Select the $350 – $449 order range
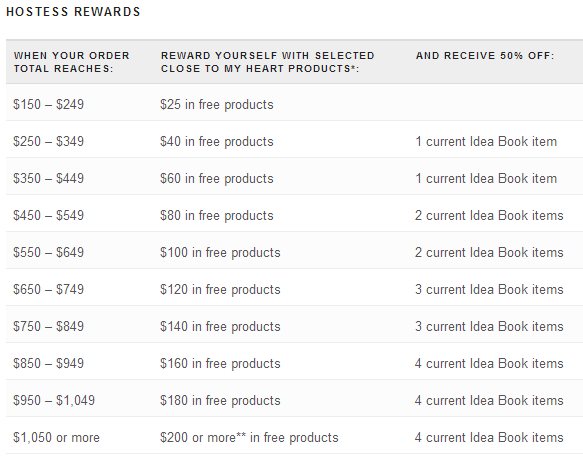The image size is (583, 467). tap(48, 178)
